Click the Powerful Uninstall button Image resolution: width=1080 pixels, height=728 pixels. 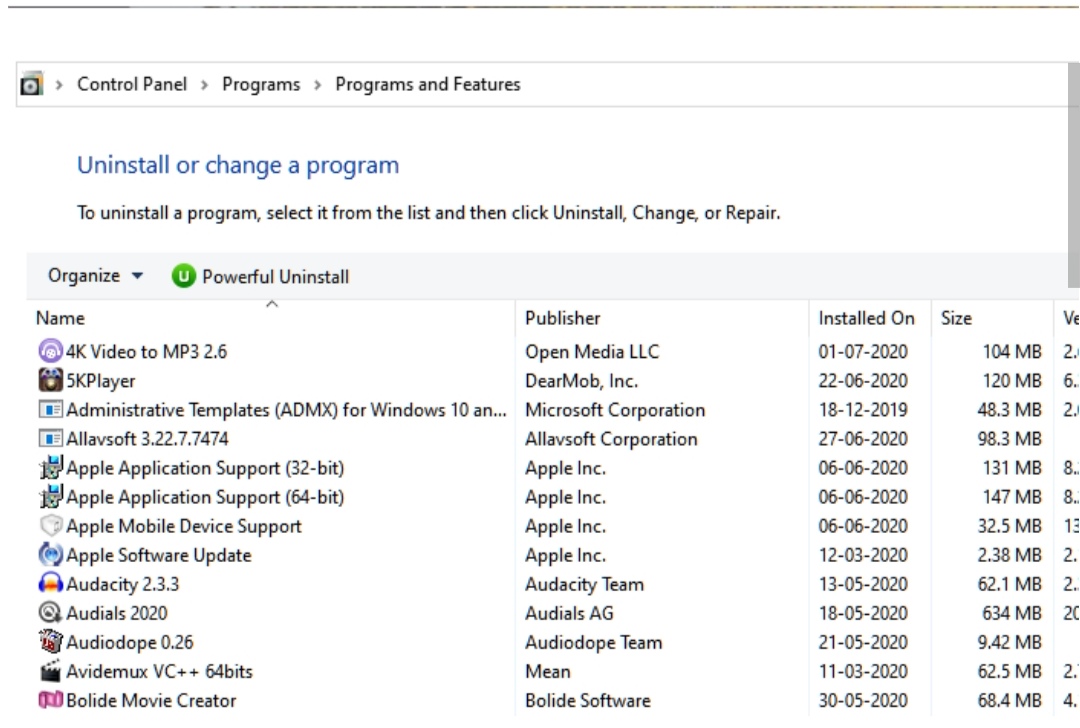tap(261, 277)
